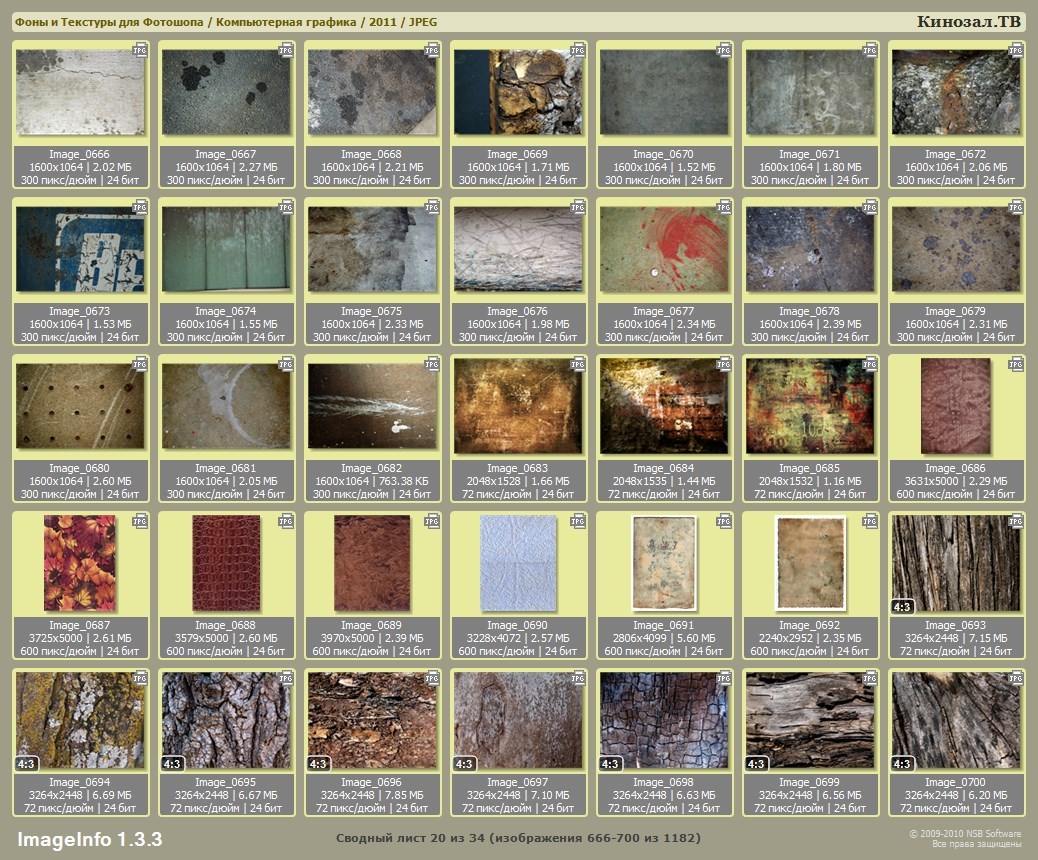The image size is (1038, 860).
Task: Click the JPG file icon on Image_0672
Action: pyautogui.click(x=1015, y=49)
